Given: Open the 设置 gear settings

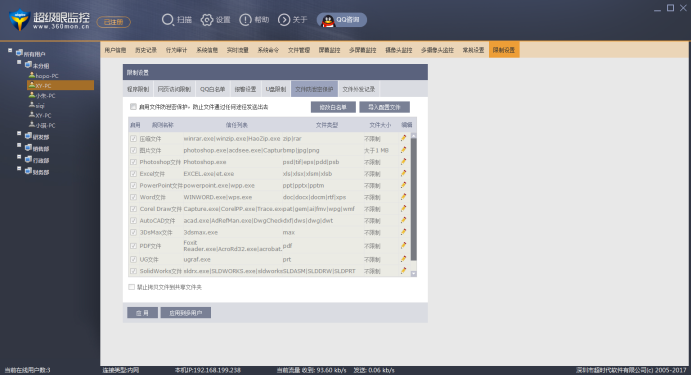Looking at the screenshot, I should pyautogui.click(x=215, y=20).
